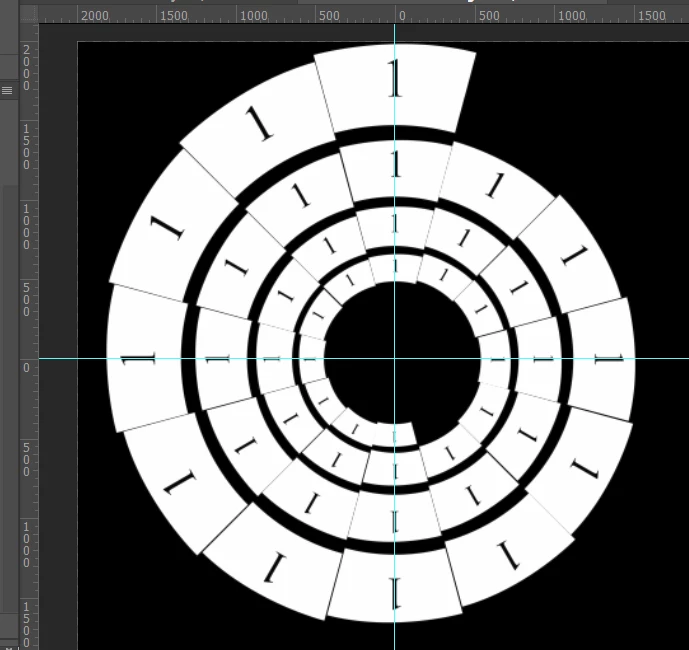This screenshot has width=689, height=650.
Task: Open the panel menu hamburger icon
Action: (7, 91)
